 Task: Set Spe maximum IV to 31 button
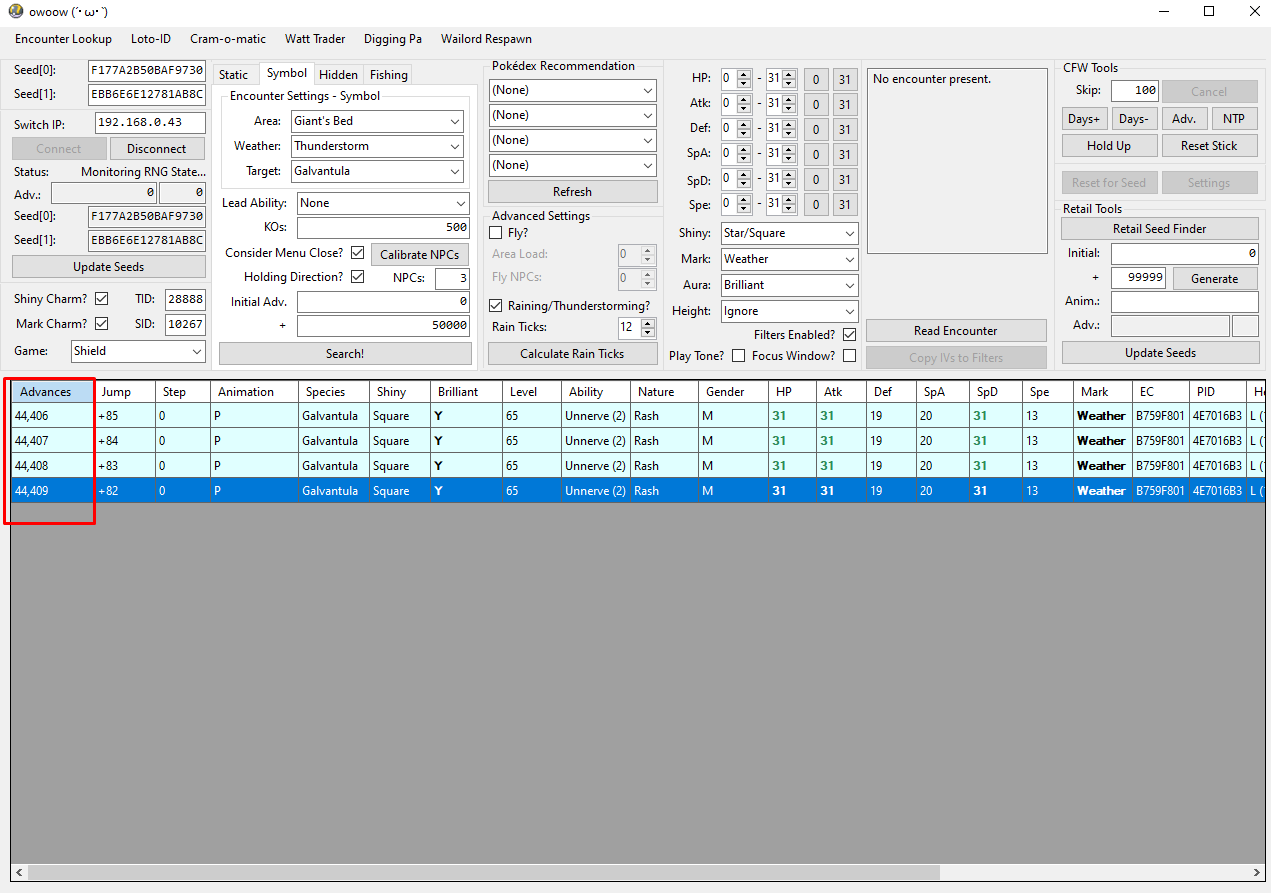845,205
